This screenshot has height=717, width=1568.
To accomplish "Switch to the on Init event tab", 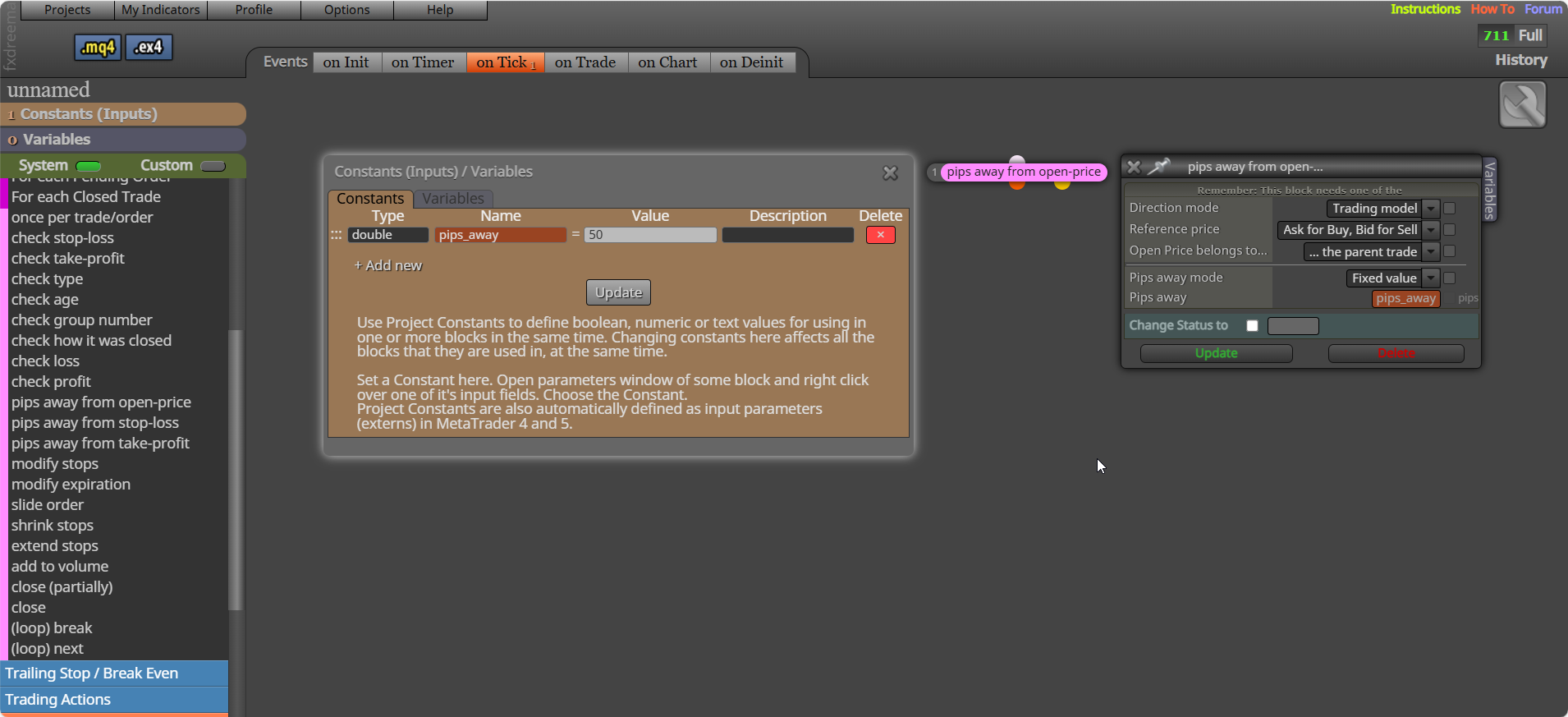I will [346, 62].
